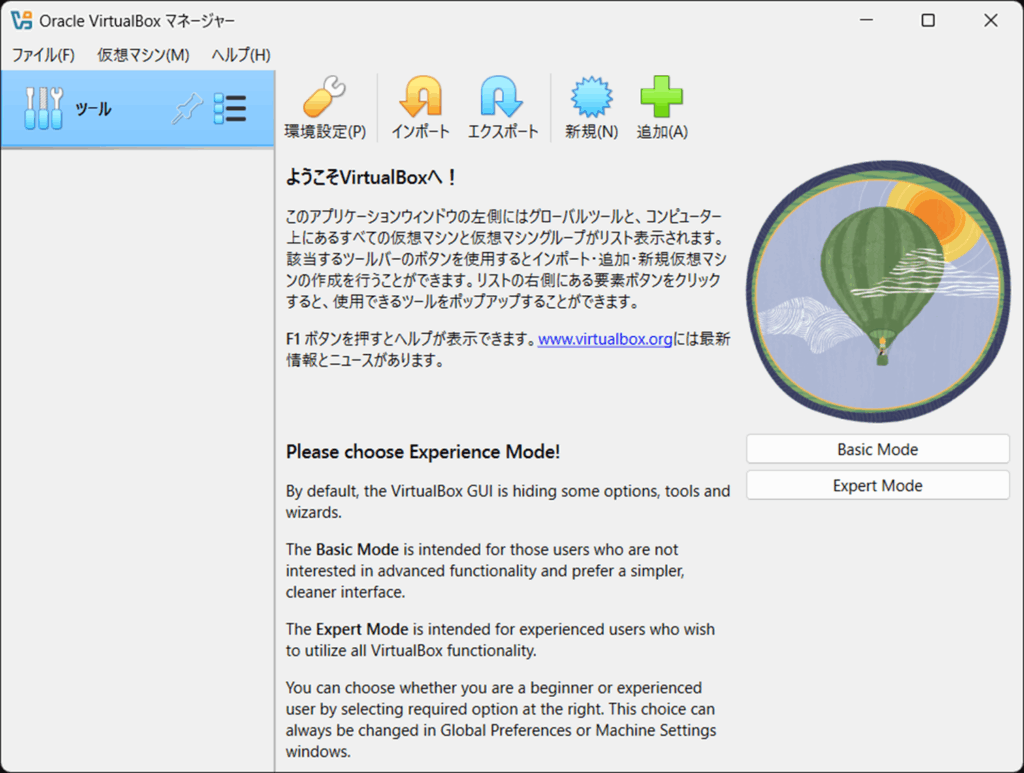Image resolution: width=1024 pixels, height=773 pixels.
Task: Click the VirtualBox logo in title bar
Action: coord(22,20)
